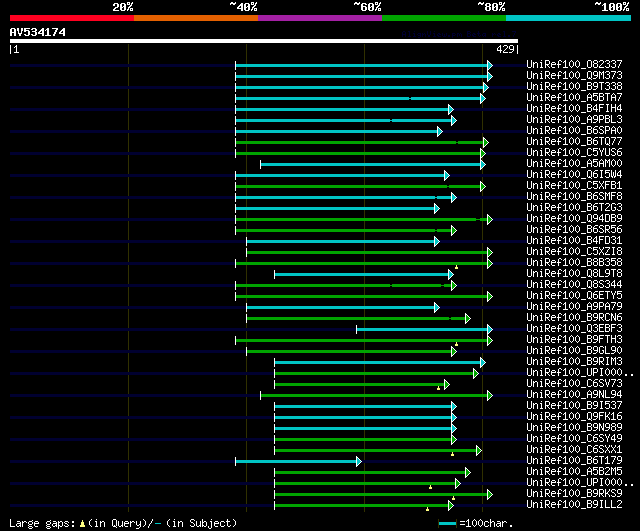Click the UniRef100_B9RKS9 hit name
The height and width of the screenshot is (531, 640).
click(x=574, y=494)
